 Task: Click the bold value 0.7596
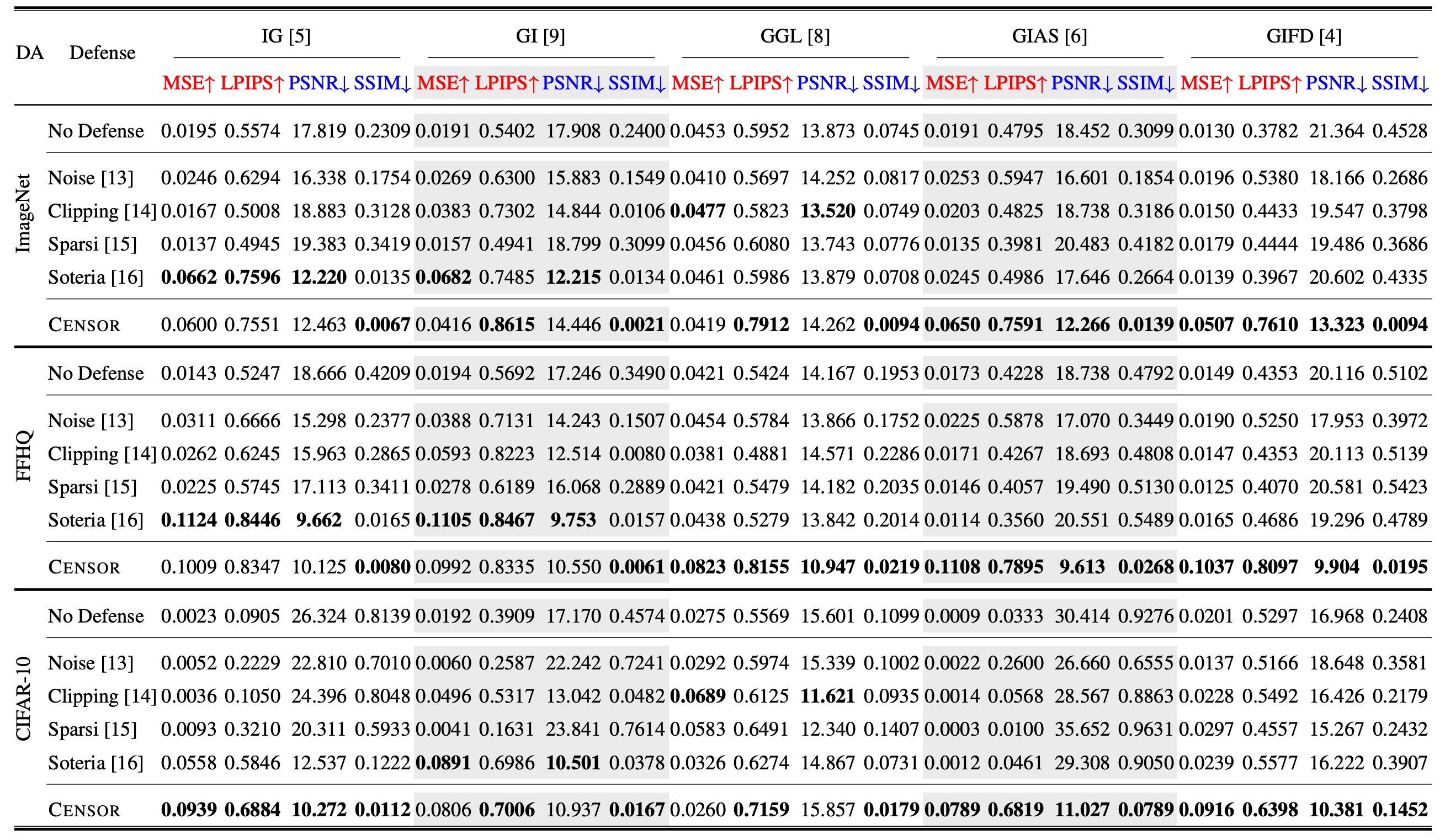coord(252,278)
